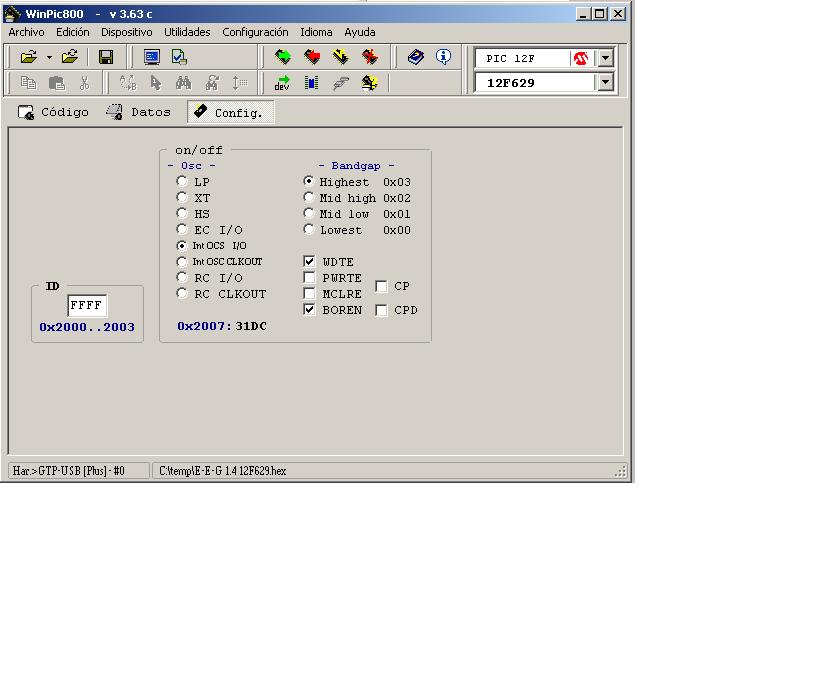Click the ID field containing FFFF
Viewport: 833px width, 687px height.
tap(87, 306)
